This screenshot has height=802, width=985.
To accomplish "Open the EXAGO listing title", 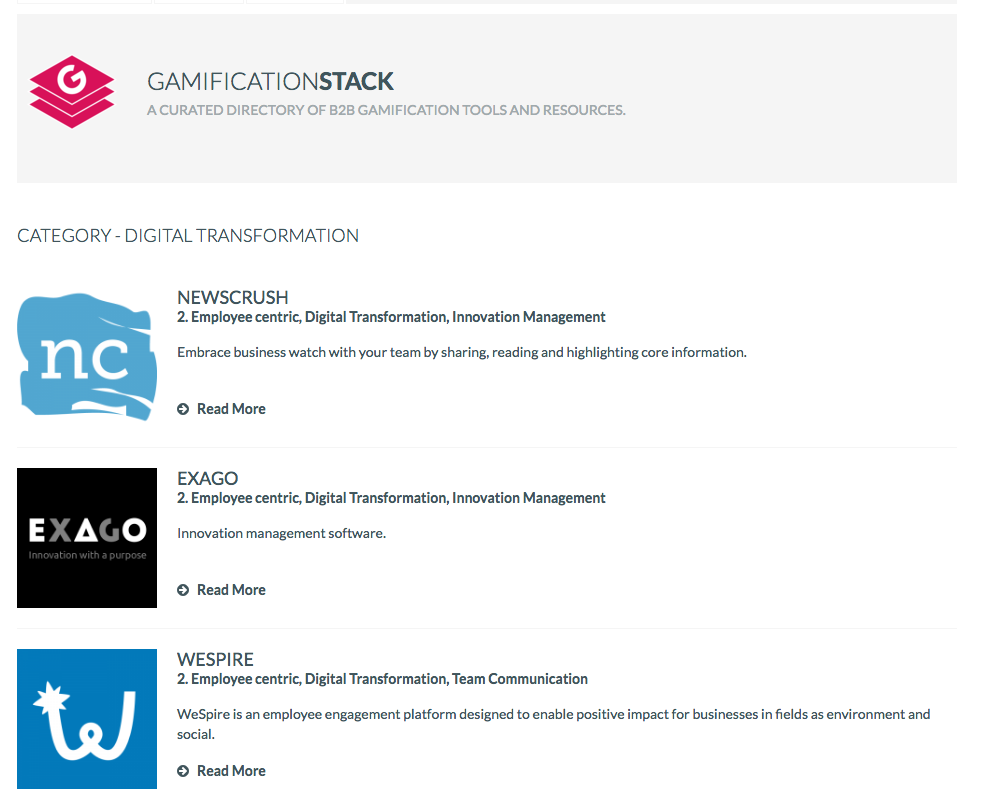I will (209, 478).
